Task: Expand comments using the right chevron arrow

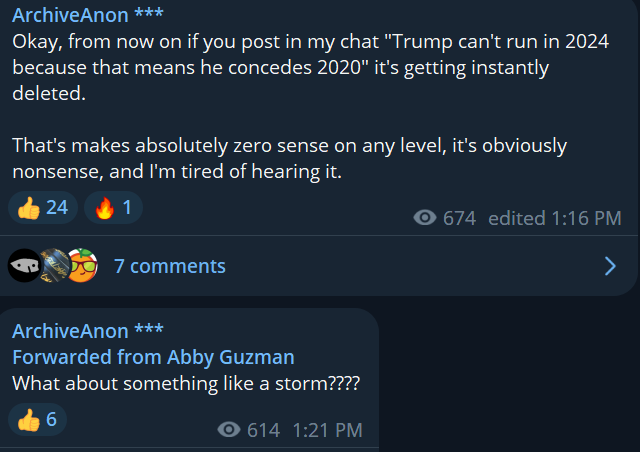Action: pyautogui.click(x=610, y=266)
